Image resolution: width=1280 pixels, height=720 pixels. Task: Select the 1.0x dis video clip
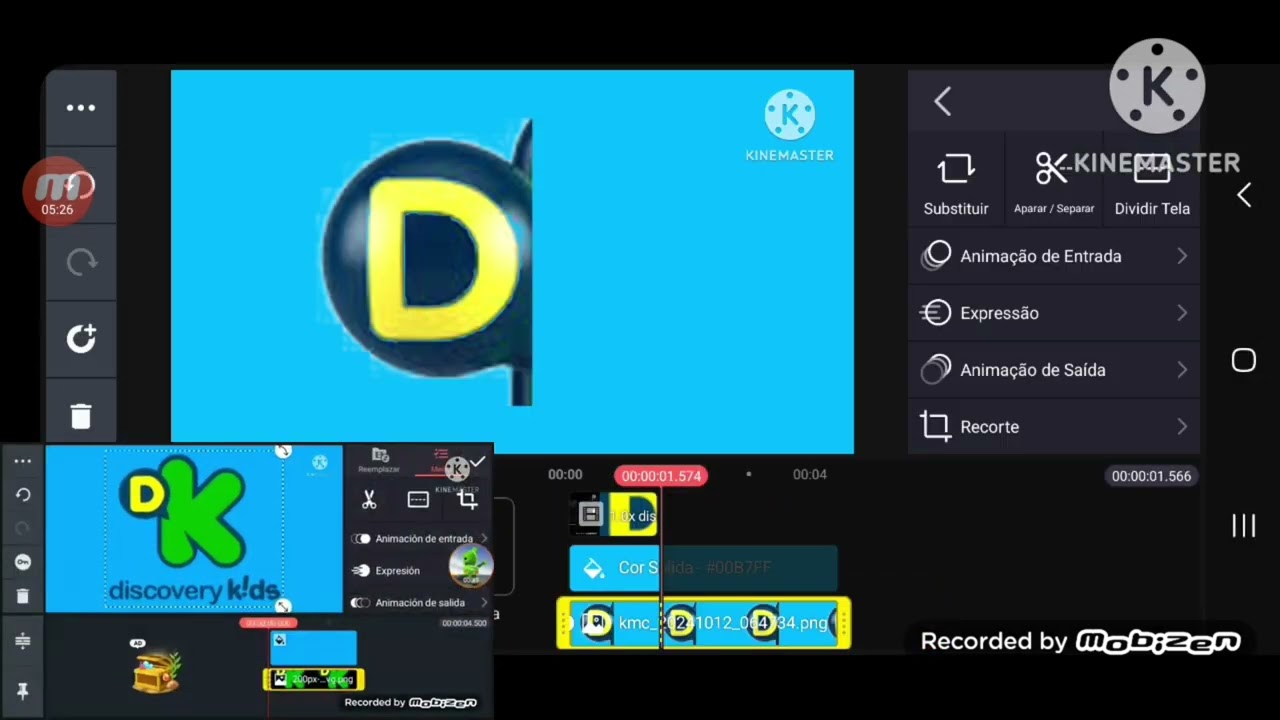tap(614, 516)
